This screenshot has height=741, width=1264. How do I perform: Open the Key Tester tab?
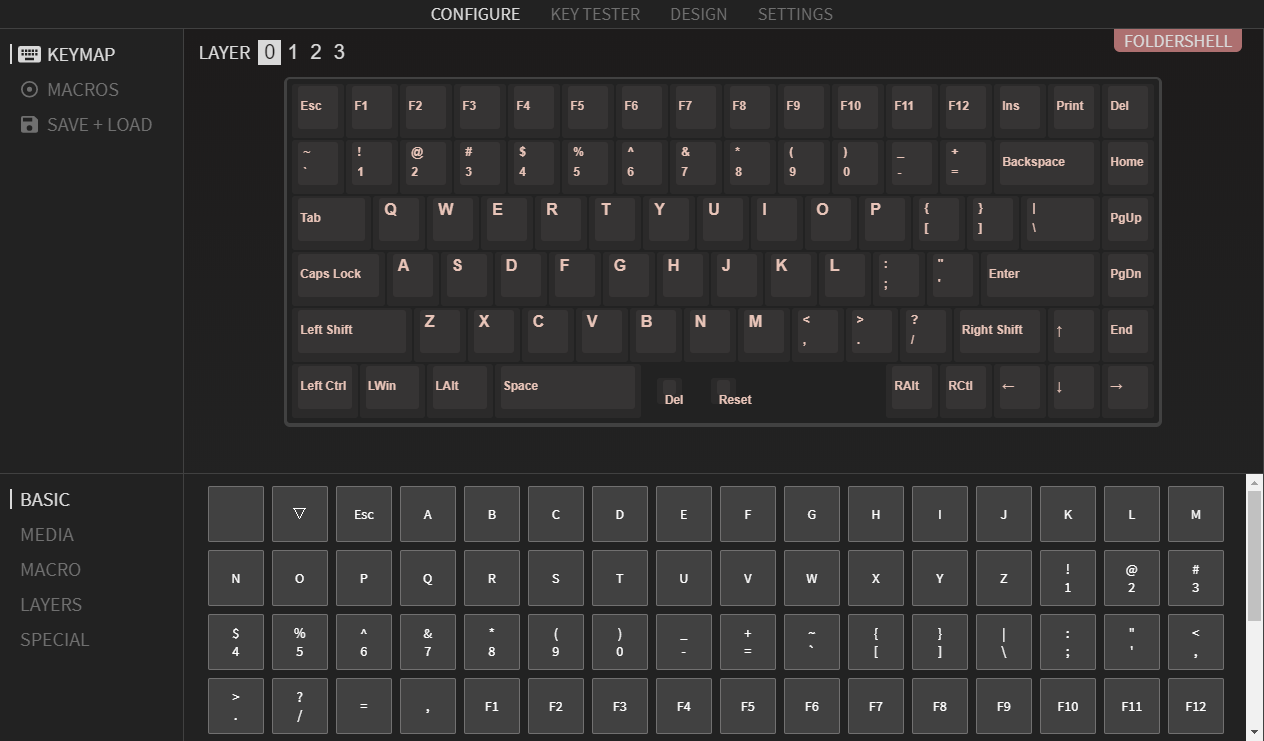[x=595, y=14]
